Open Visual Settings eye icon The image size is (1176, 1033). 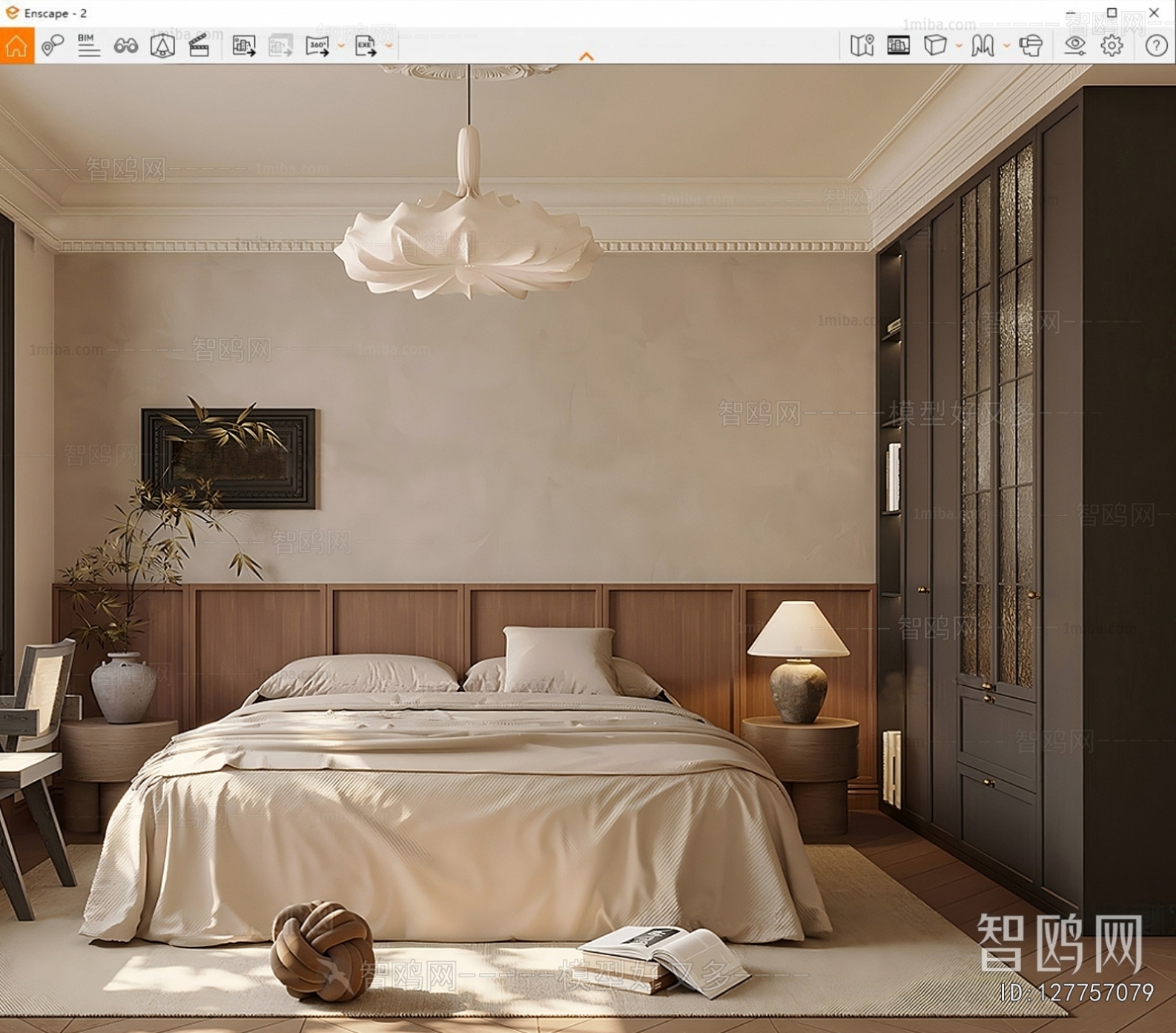(x=1074, y=46)
